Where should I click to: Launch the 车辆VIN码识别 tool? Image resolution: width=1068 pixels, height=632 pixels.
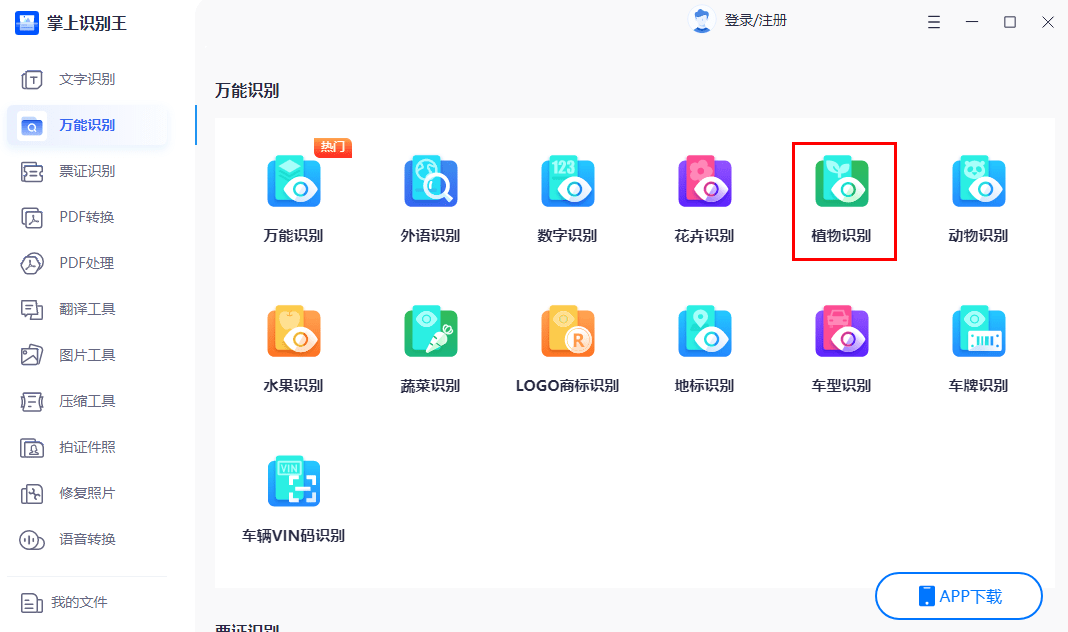293,483
